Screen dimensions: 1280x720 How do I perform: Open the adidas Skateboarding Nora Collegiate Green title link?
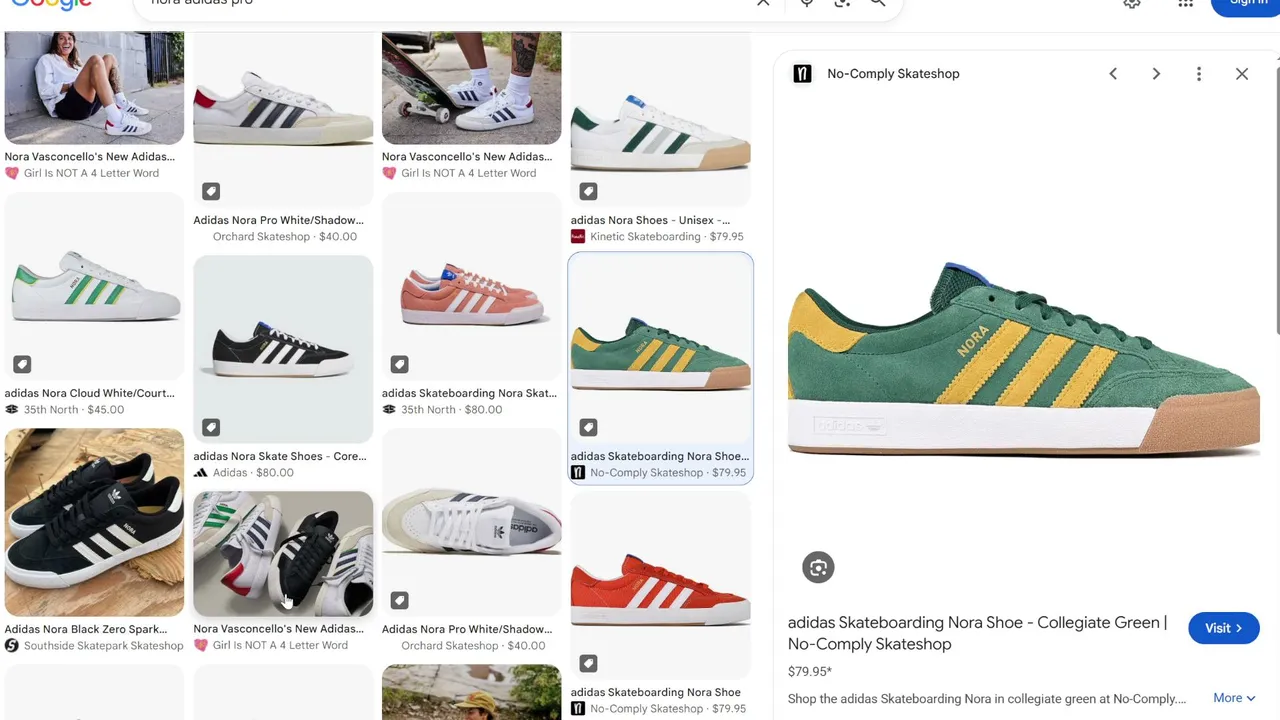977,633
